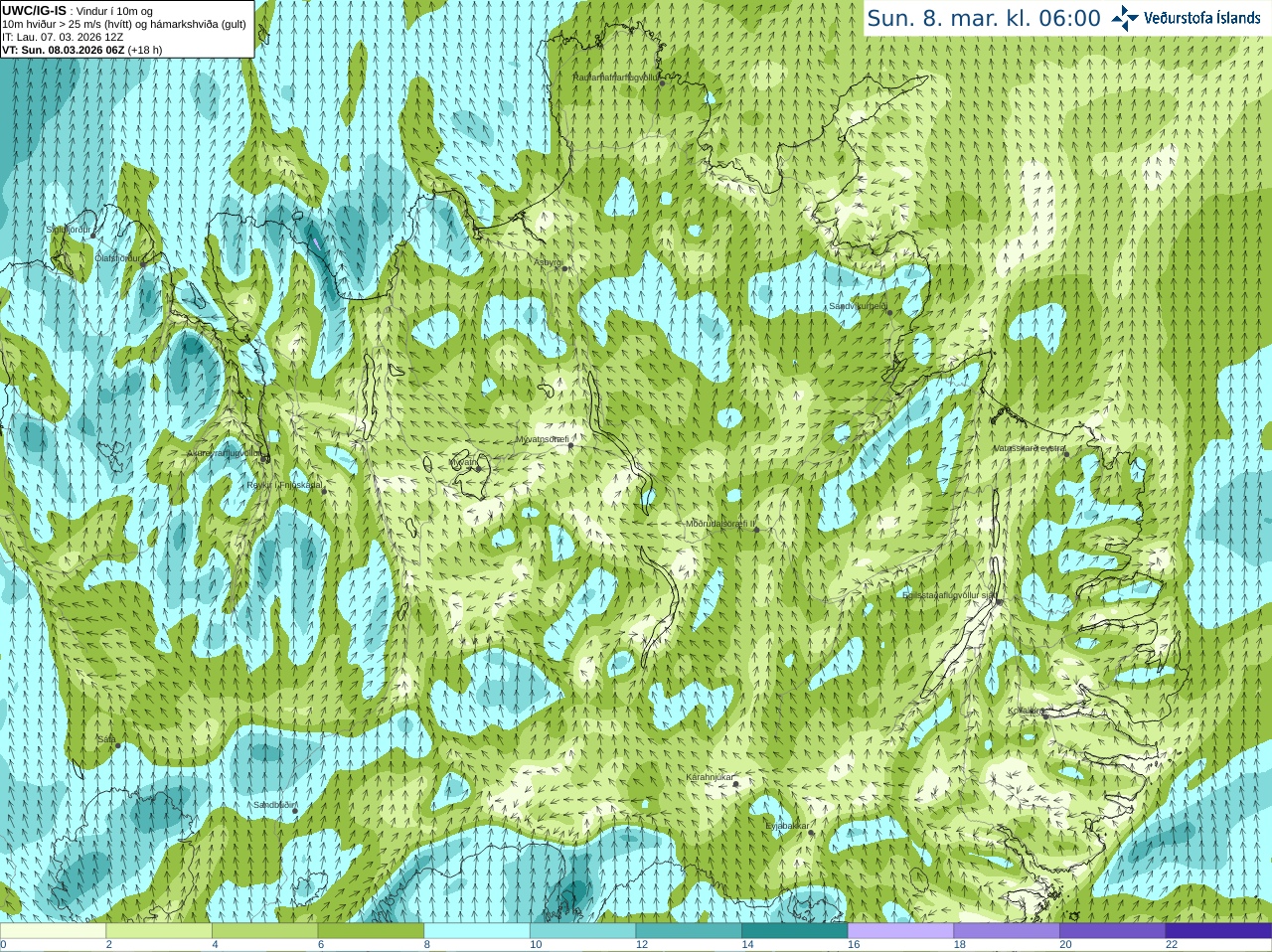Click the 2–4 m/s light green legend swatch
The height and width of the screenshot is (952, 1272).
(x=159, y=931)
